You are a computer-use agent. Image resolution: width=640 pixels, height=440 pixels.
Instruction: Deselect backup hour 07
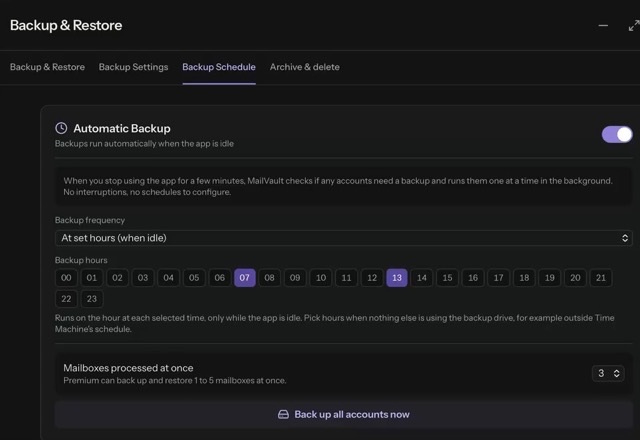245,278
